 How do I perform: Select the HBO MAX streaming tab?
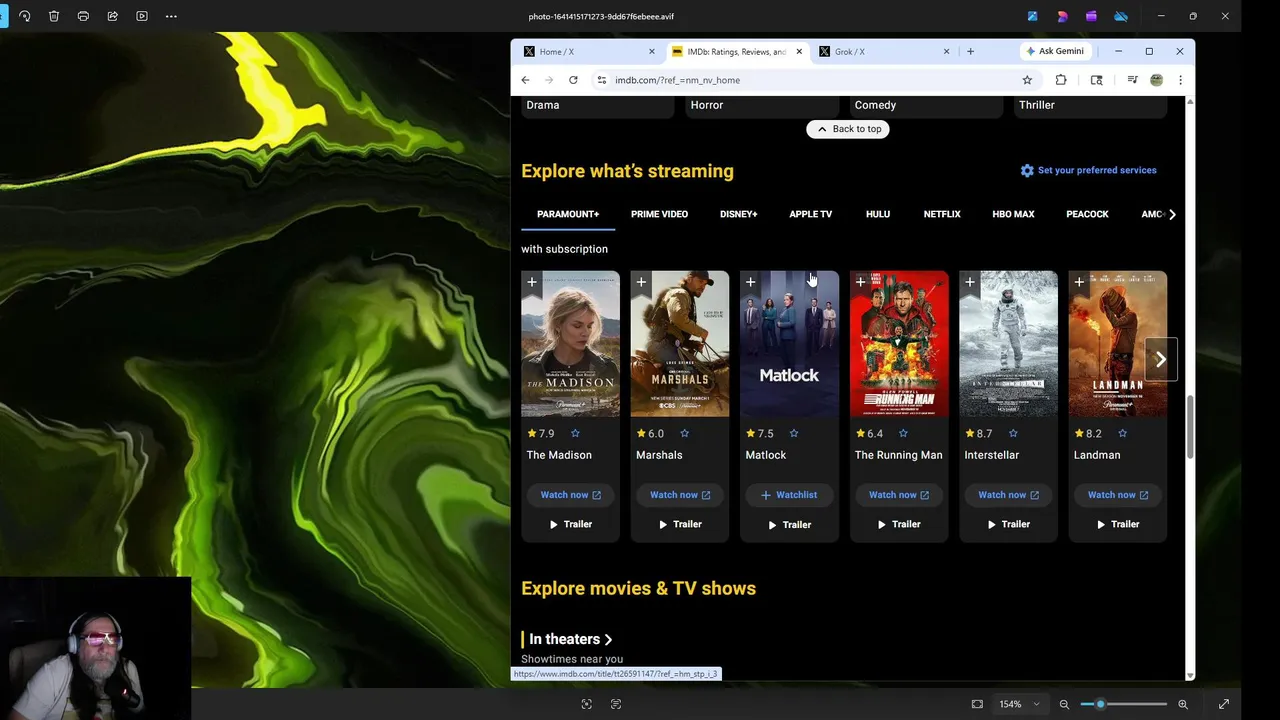[1013, 214]
